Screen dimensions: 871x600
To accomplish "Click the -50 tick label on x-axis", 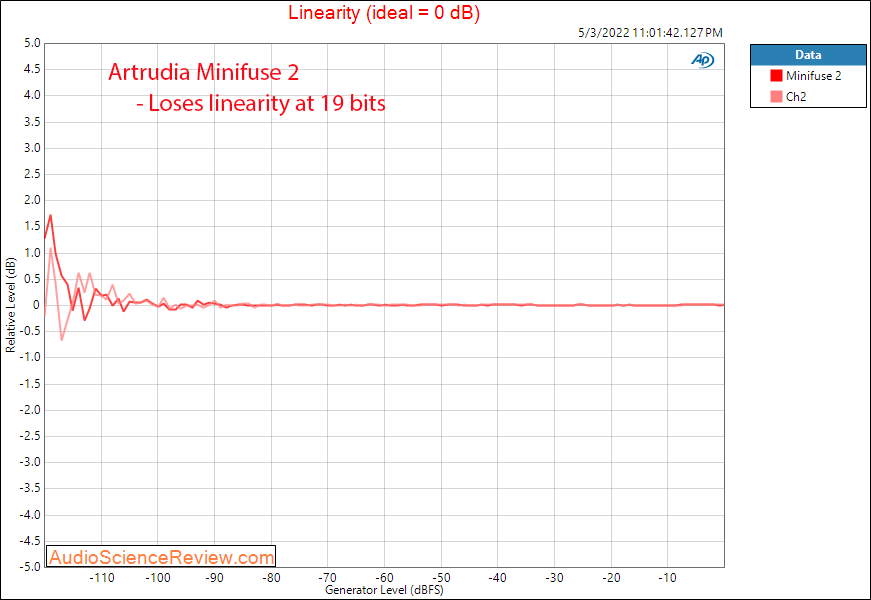I will tap(441, 578).
